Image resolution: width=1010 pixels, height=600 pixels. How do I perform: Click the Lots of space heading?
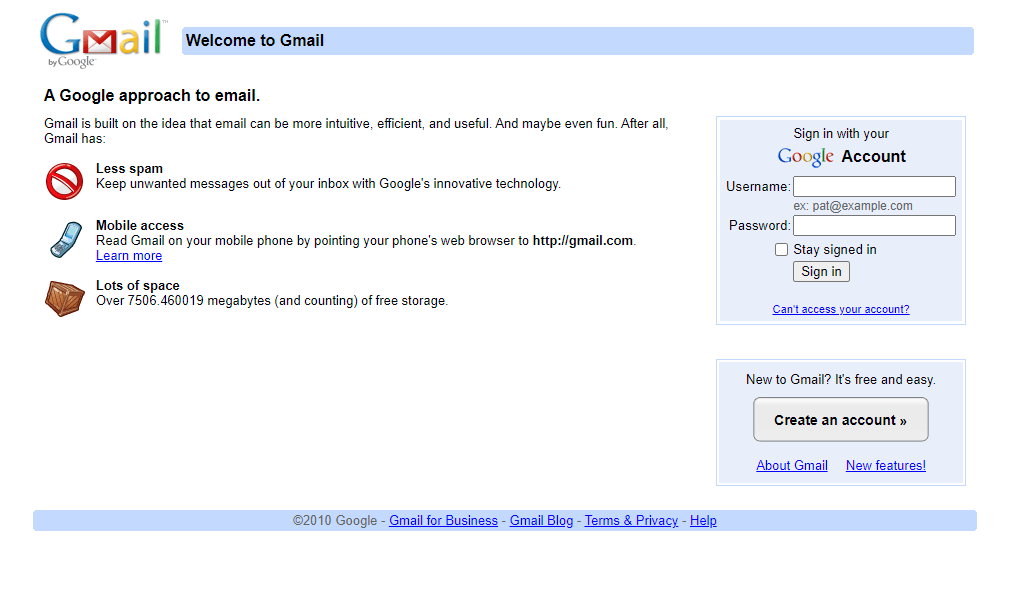[x=138, y=285]
